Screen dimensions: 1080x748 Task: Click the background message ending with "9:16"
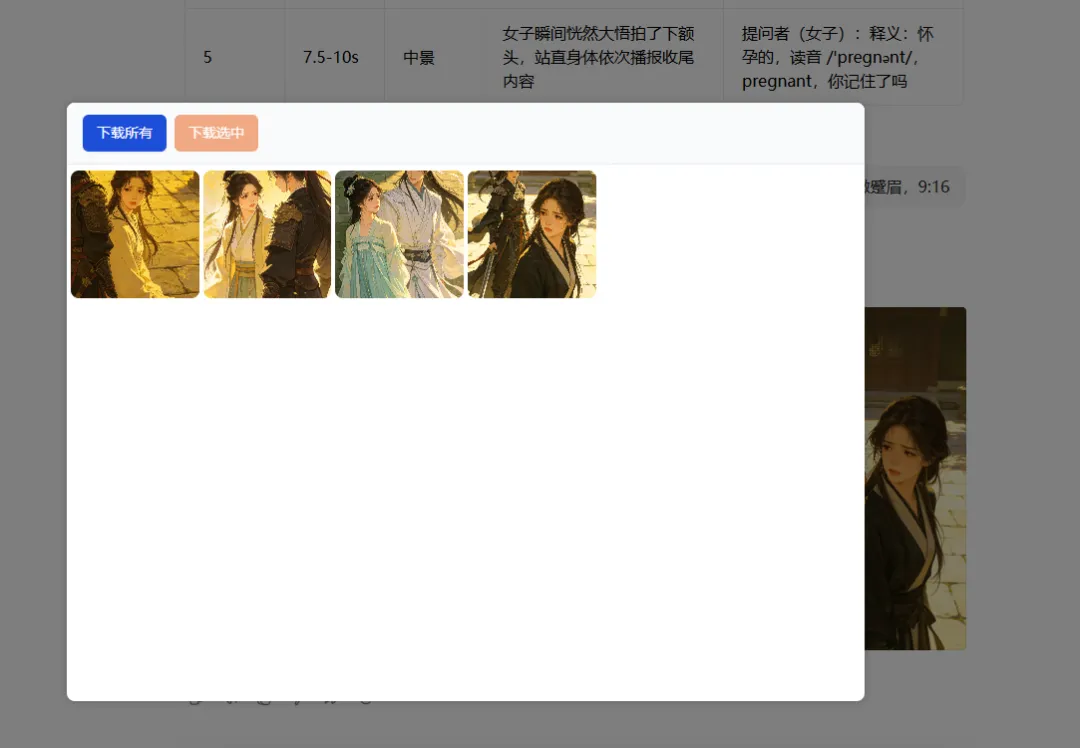[x=915, y=187]
